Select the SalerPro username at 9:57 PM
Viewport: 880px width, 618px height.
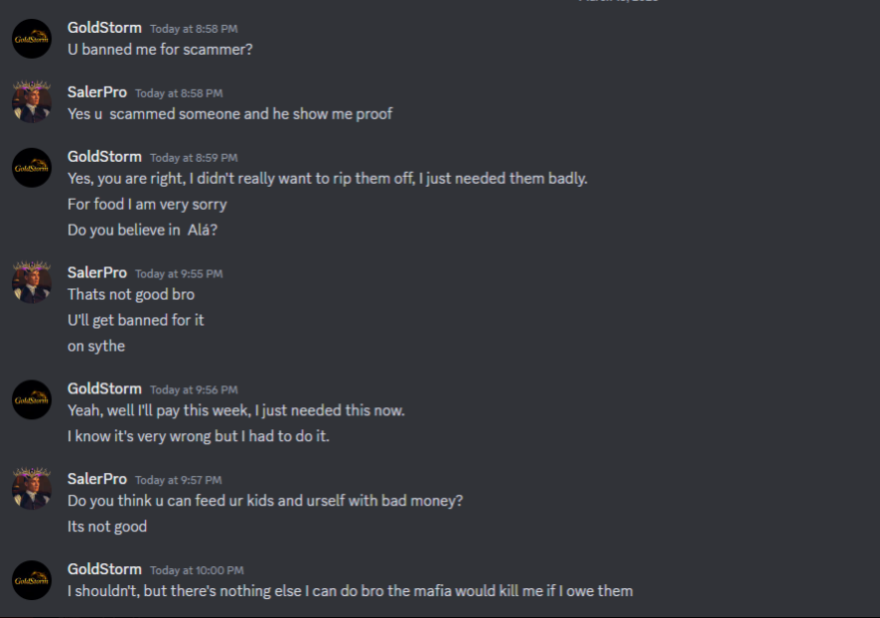tap(97, 479)
